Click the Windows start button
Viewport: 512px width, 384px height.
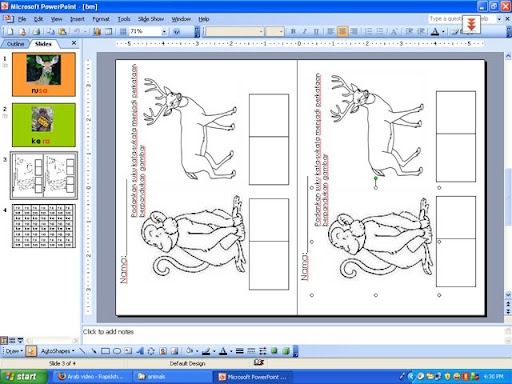(x=22, y=377)
